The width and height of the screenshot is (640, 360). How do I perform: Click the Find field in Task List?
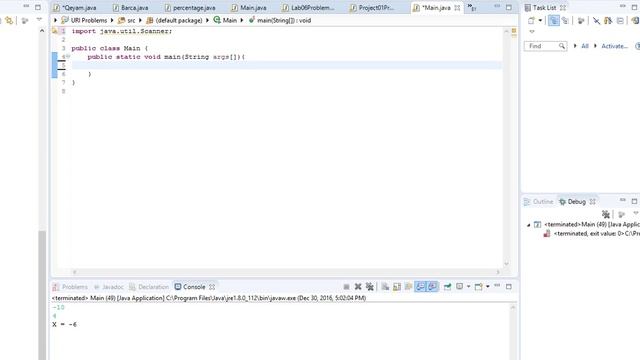[545, 46]
